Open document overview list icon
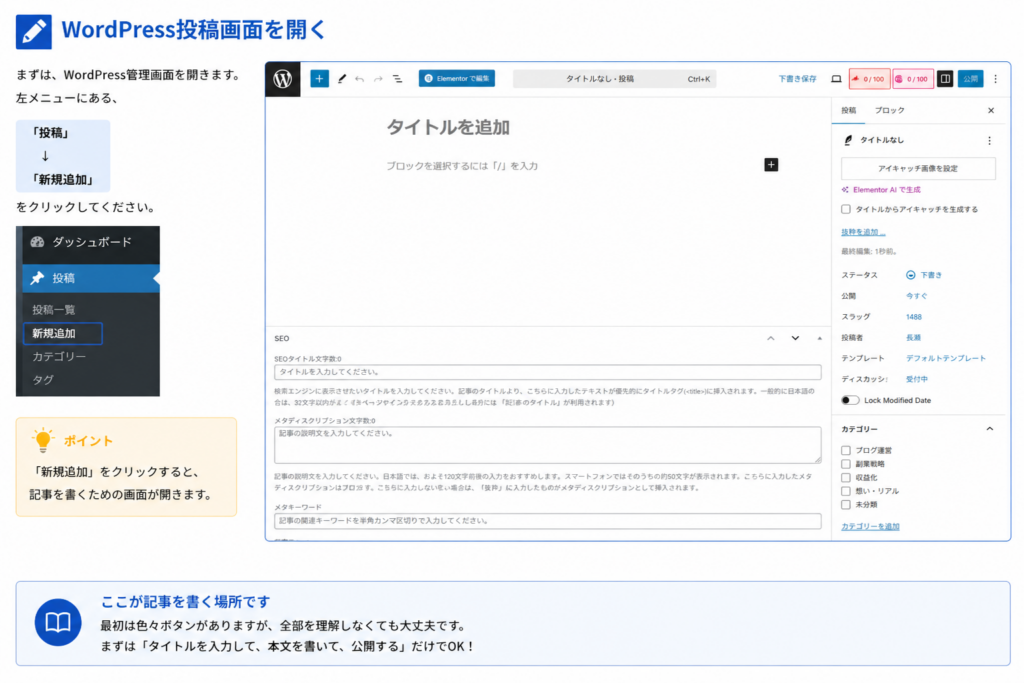Screen dimensions: 1024x683 (397, 79)
